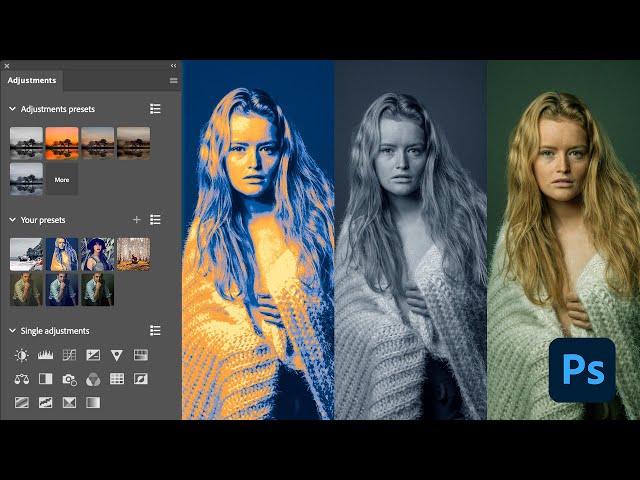Collapse the Your presets section
The width and height of the screenshot is (640, 480).
click(x=12, y=220)
